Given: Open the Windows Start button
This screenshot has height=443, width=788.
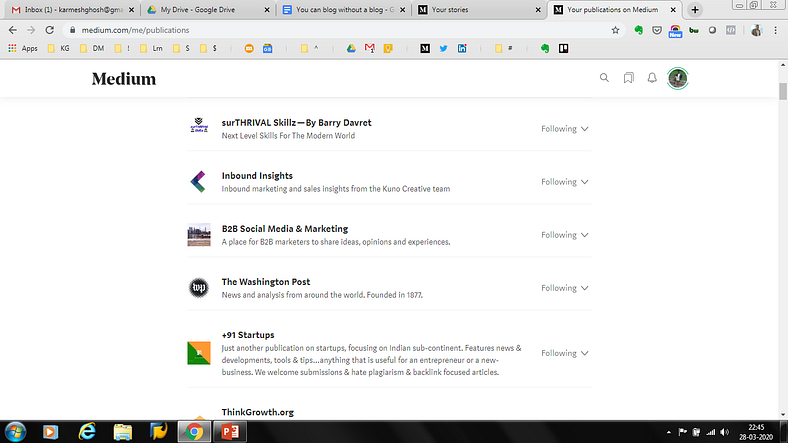Looking at the screenshot, I should (x=15, y=432).
